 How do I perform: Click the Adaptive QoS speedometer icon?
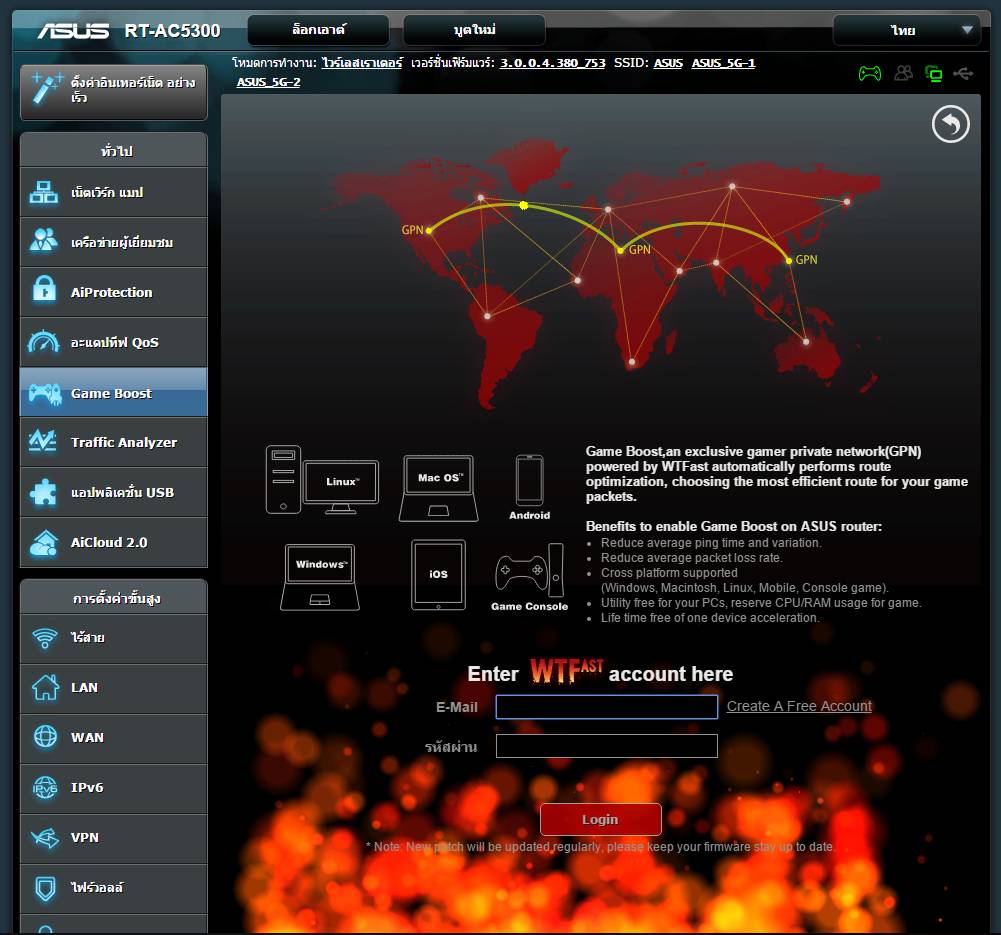43,341
